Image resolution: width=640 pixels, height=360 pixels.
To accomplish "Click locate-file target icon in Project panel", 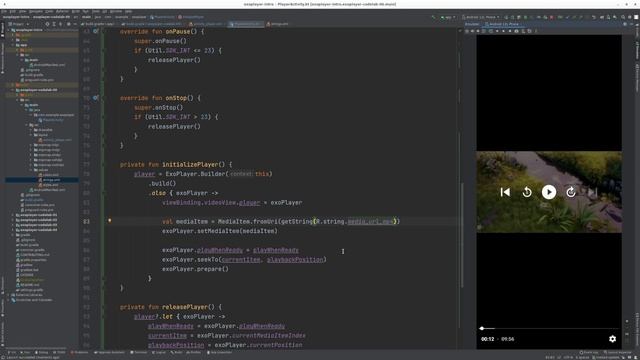I will (x=47, y=24).
